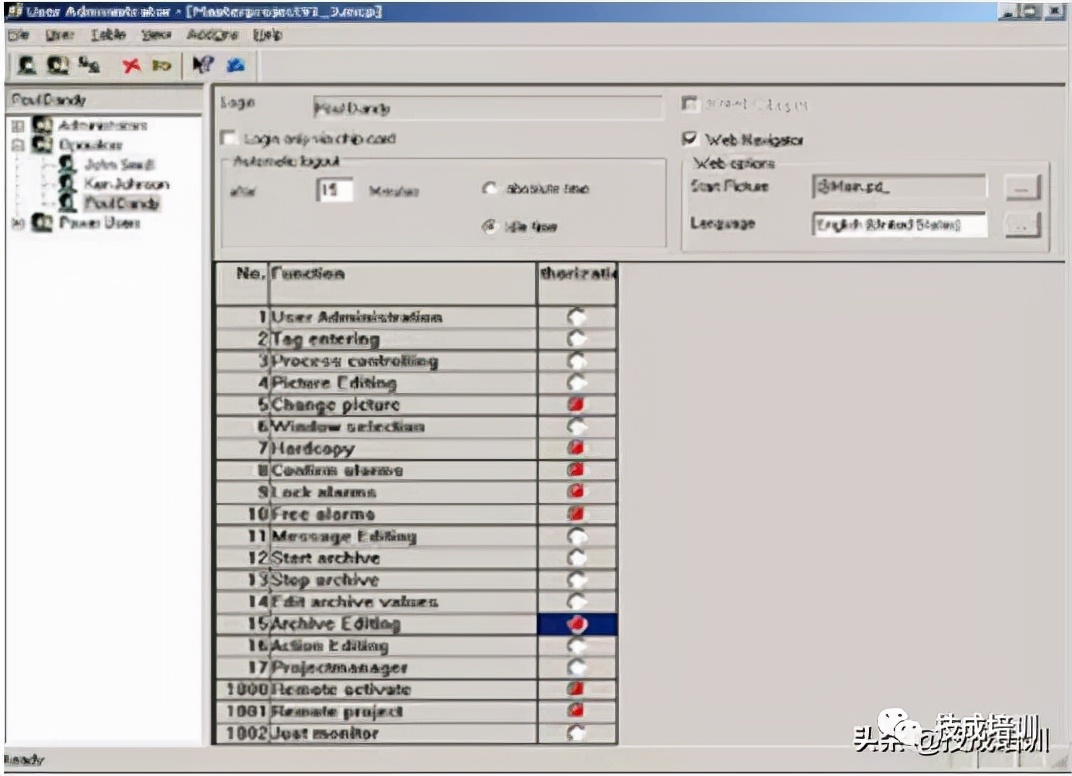The image size is (1072, 776).
Task: Toggle authorization for Window selection
Action: coord(577,426)
